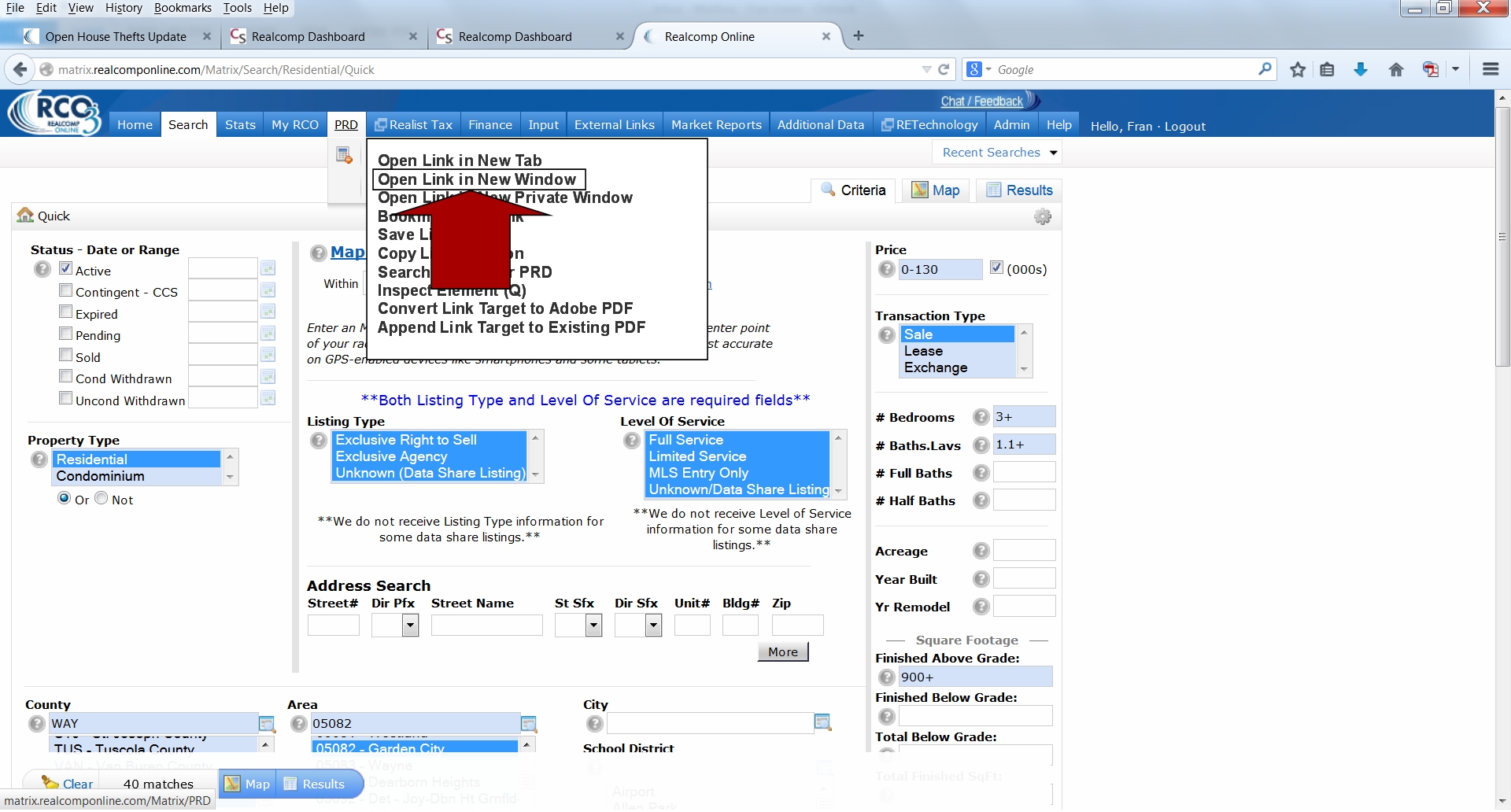This screenshot has width=1511, height=812.
Task: Click the help icon beside # Bedrooms
Action: [x=981, y=417]
